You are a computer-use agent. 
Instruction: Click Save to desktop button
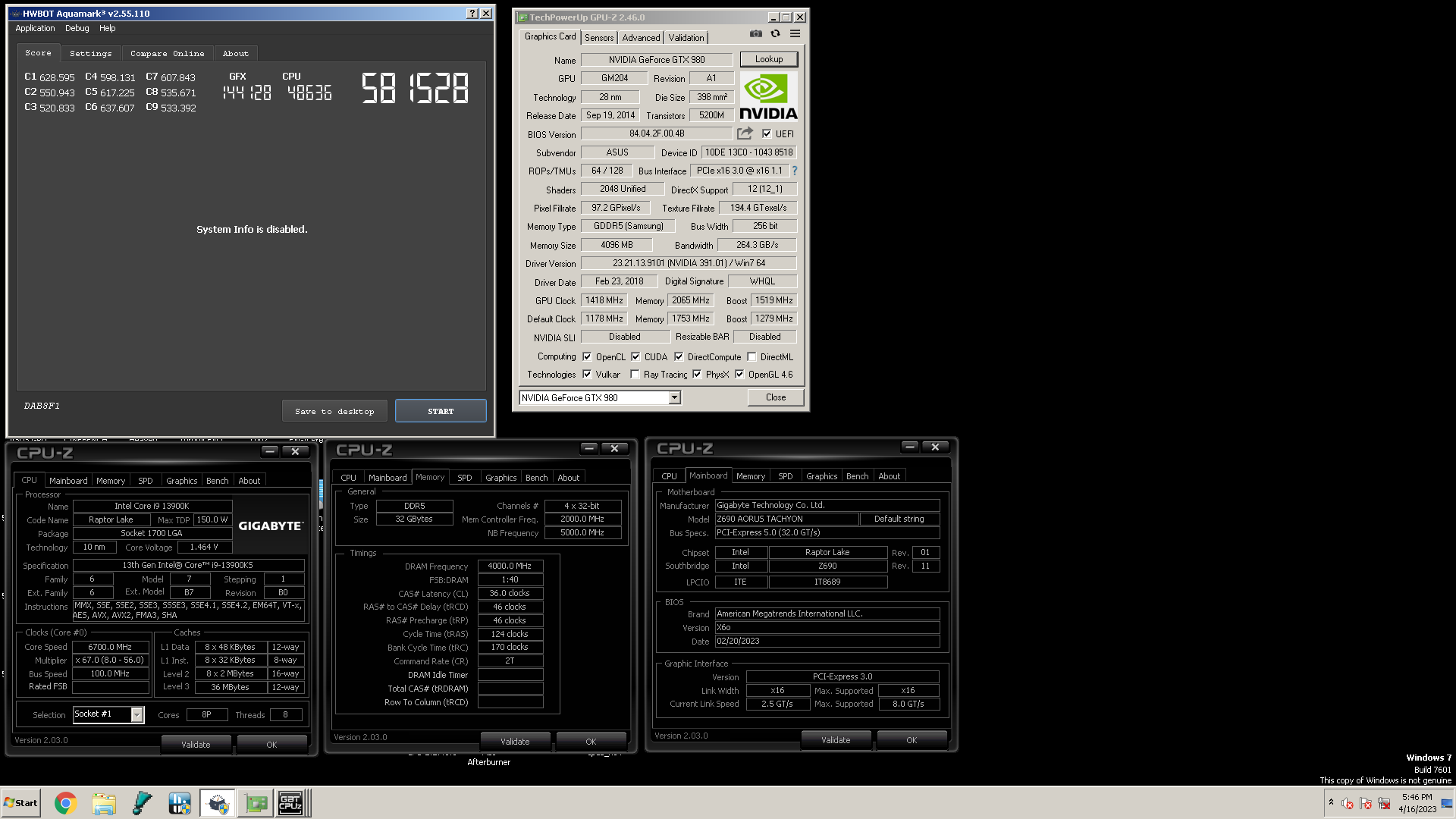click(x=334, y=412)
